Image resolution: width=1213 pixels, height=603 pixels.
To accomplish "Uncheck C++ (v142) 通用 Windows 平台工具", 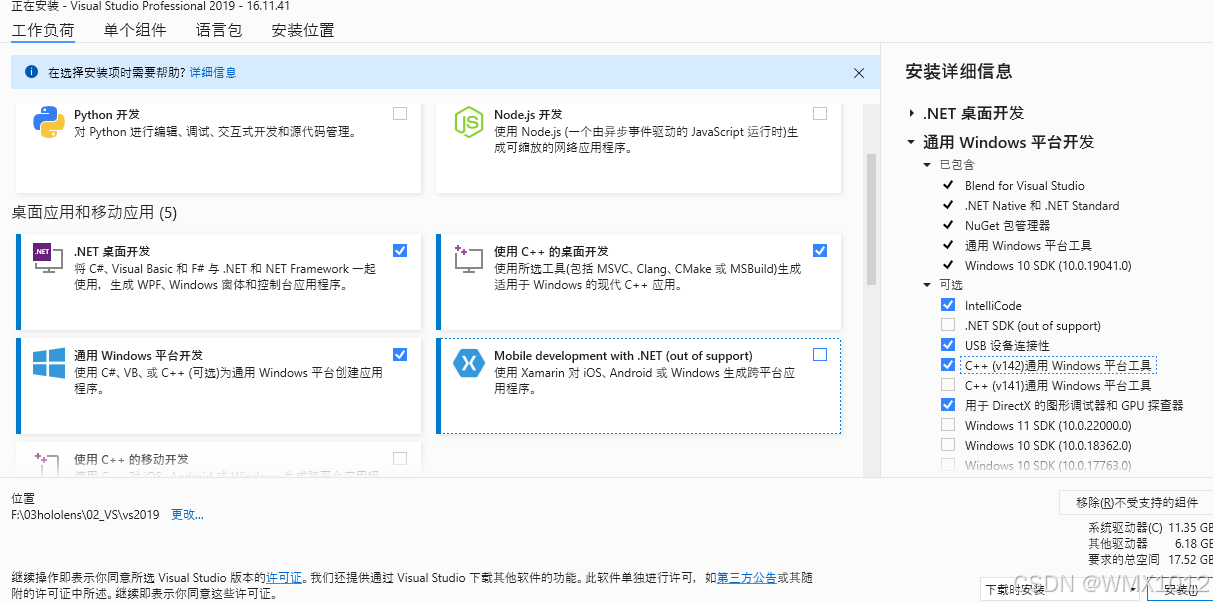I will click(x=948, y=365).
